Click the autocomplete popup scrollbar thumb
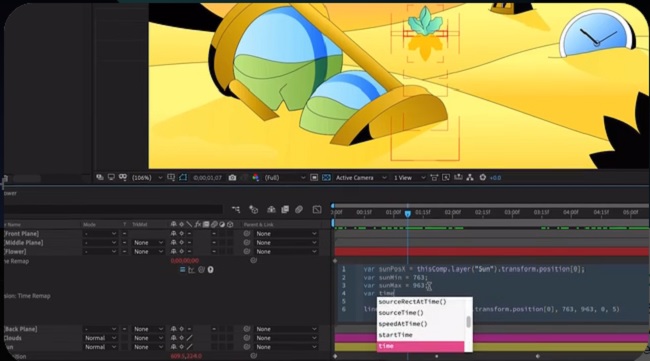This screenshot has height=361, width=650. pos(468,322)
